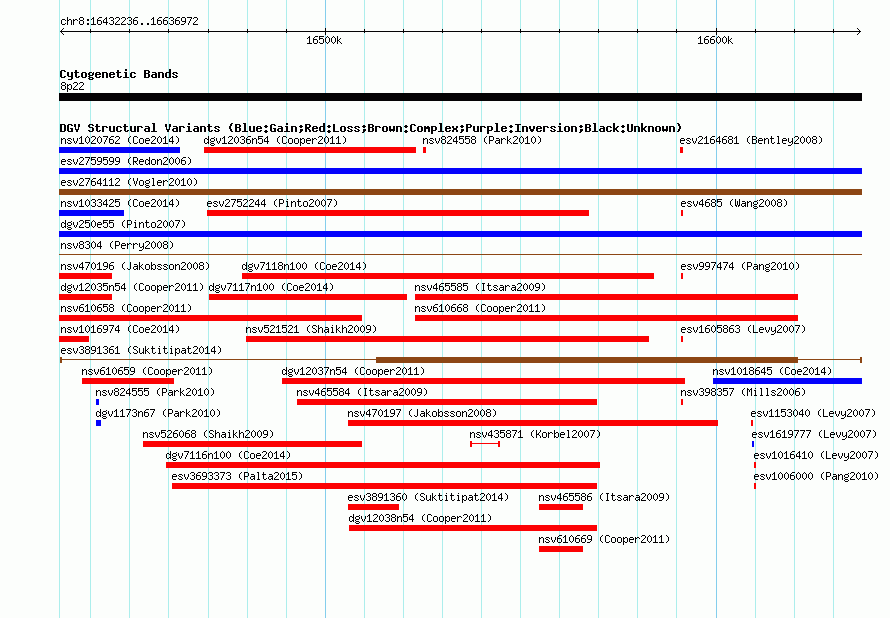Click thick brown bar under esv3891361 label
This screenshot has height=618, width=890.
pos(587,360)
